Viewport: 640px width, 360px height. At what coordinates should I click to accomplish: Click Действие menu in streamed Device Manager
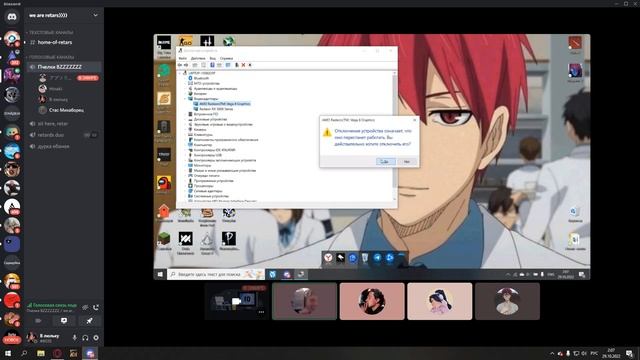click(198, 58)
